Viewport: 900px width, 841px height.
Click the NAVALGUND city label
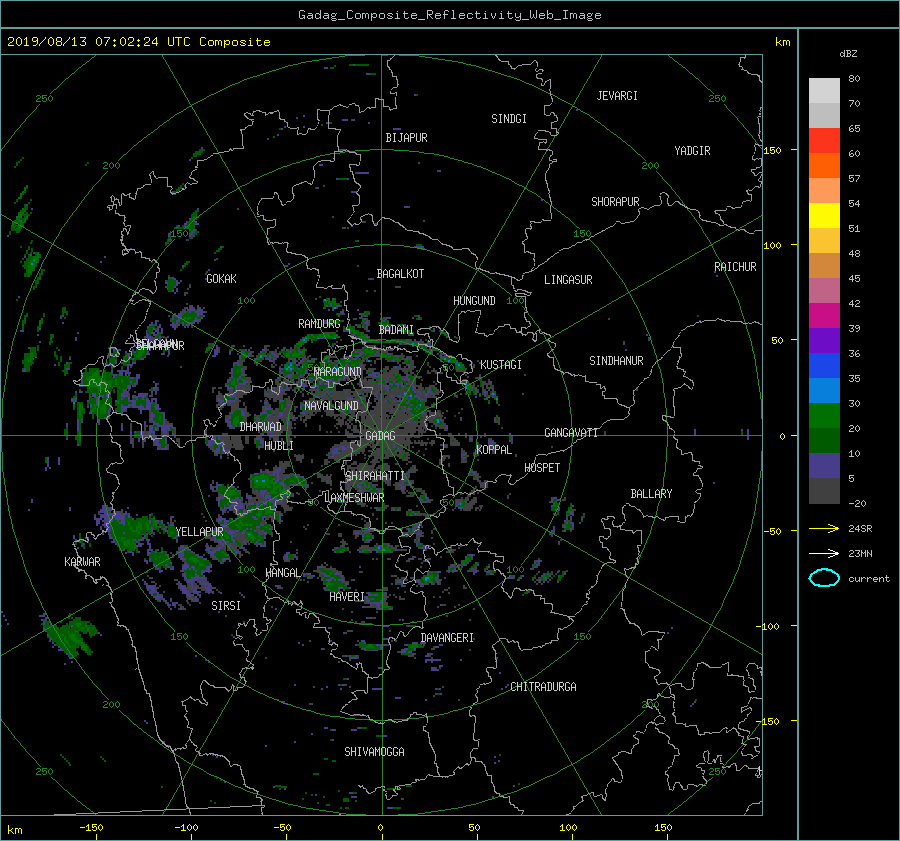click(331, 406)
